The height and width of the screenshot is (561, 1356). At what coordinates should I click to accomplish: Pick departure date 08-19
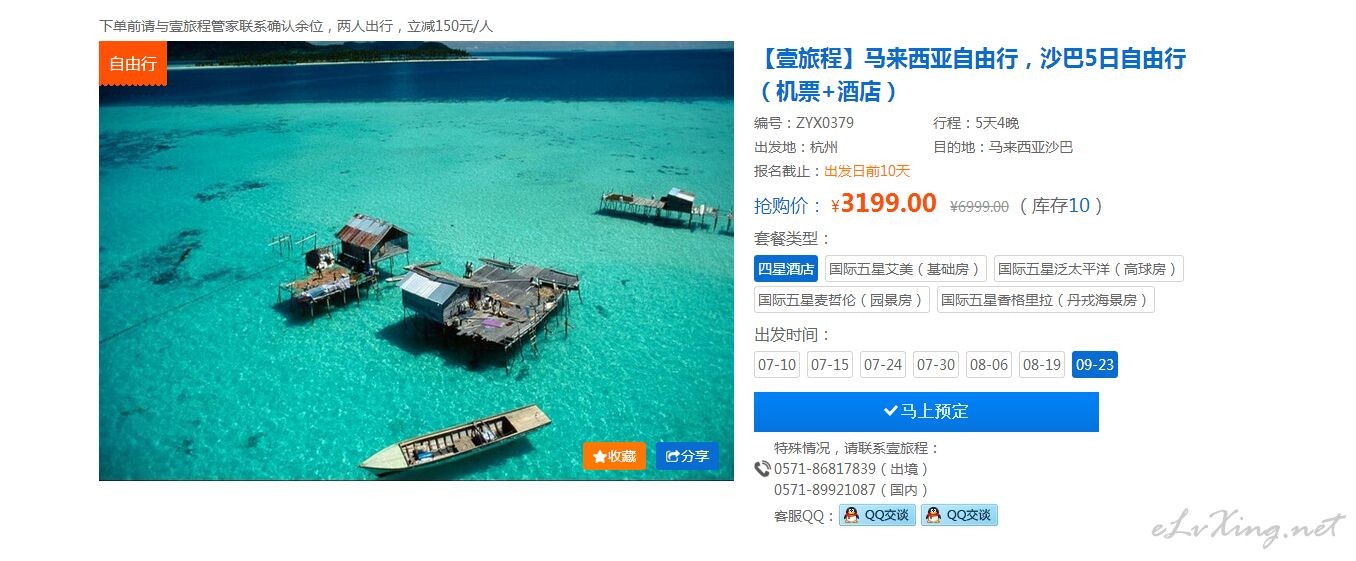pyautogui.click(x=1042, y=365)
